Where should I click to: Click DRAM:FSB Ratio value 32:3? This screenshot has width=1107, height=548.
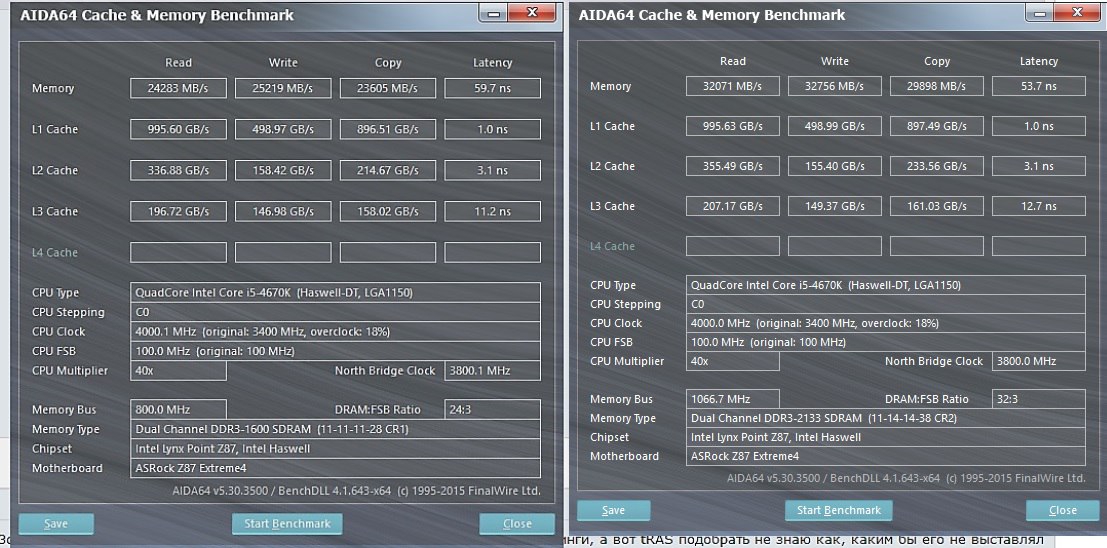[x=1039, y=399]
